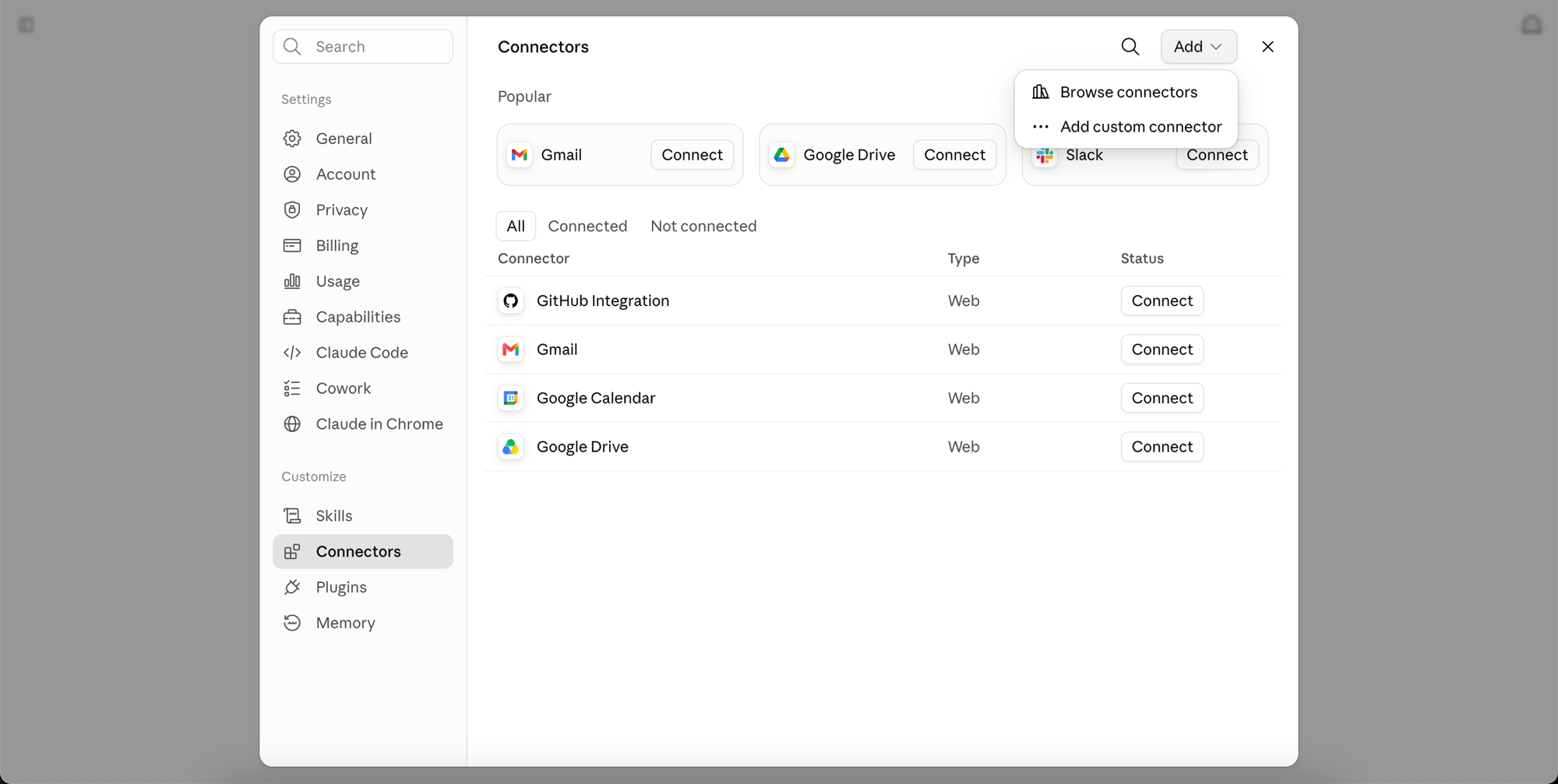Click the Google Calendar name
The image size is (1558, 784).
[596, 398]
